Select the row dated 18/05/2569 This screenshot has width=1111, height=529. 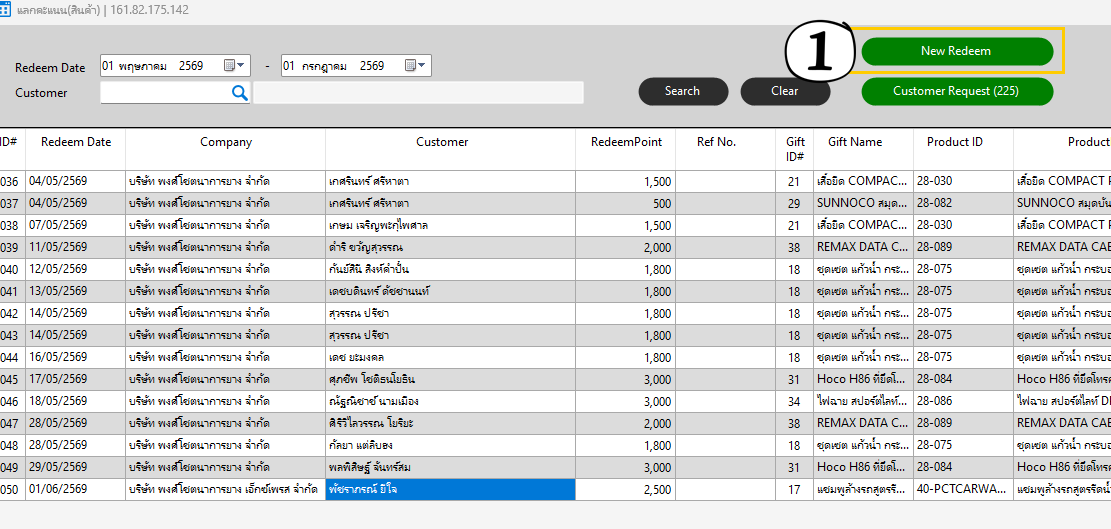click(556, 402)
